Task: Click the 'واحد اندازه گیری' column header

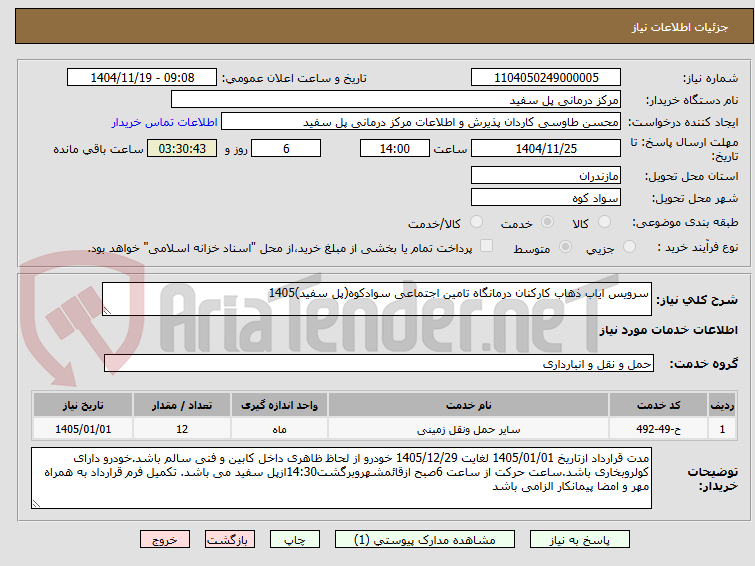Action: (x=280, y=405)
